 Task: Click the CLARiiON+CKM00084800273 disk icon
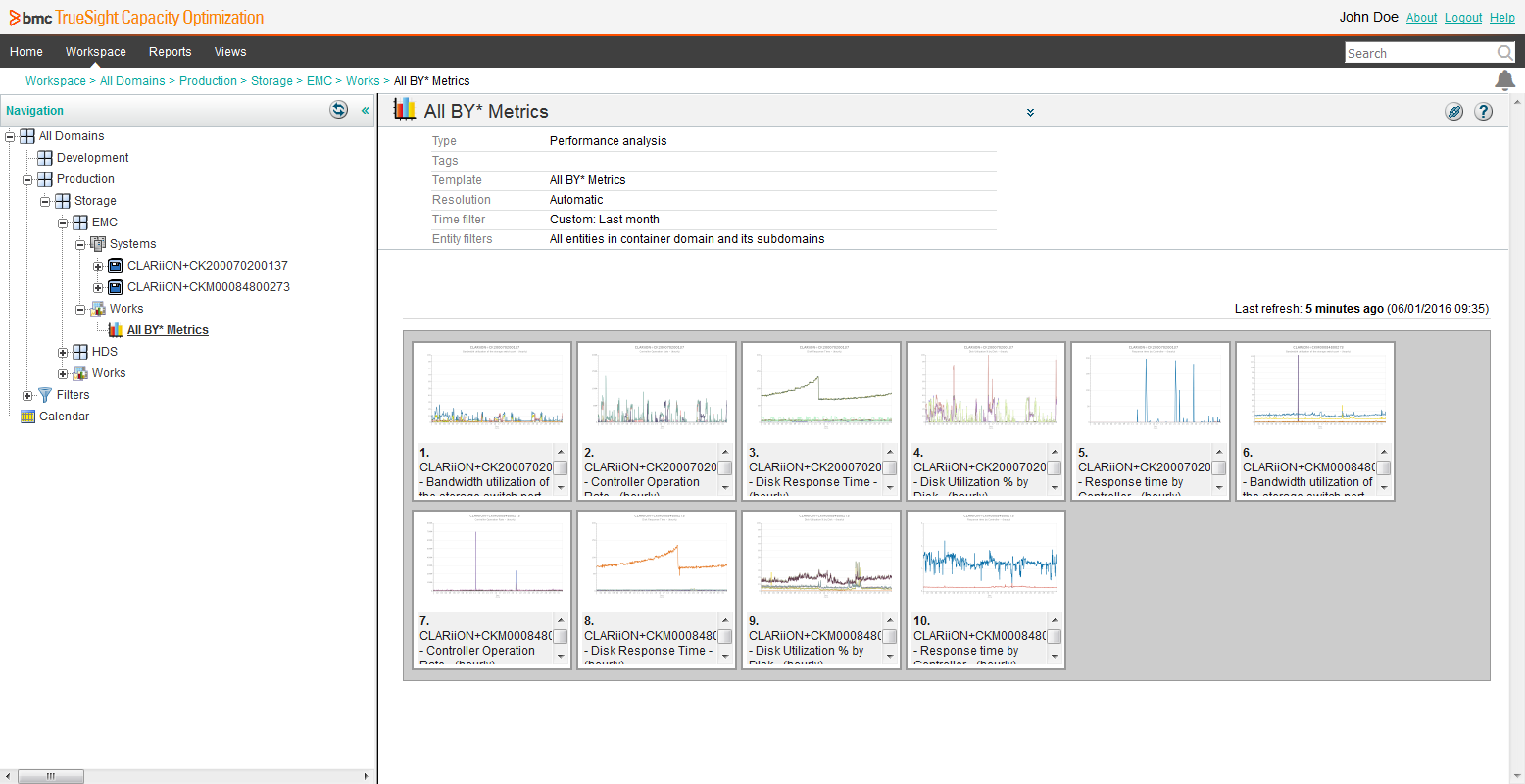[x=116, y=287]
